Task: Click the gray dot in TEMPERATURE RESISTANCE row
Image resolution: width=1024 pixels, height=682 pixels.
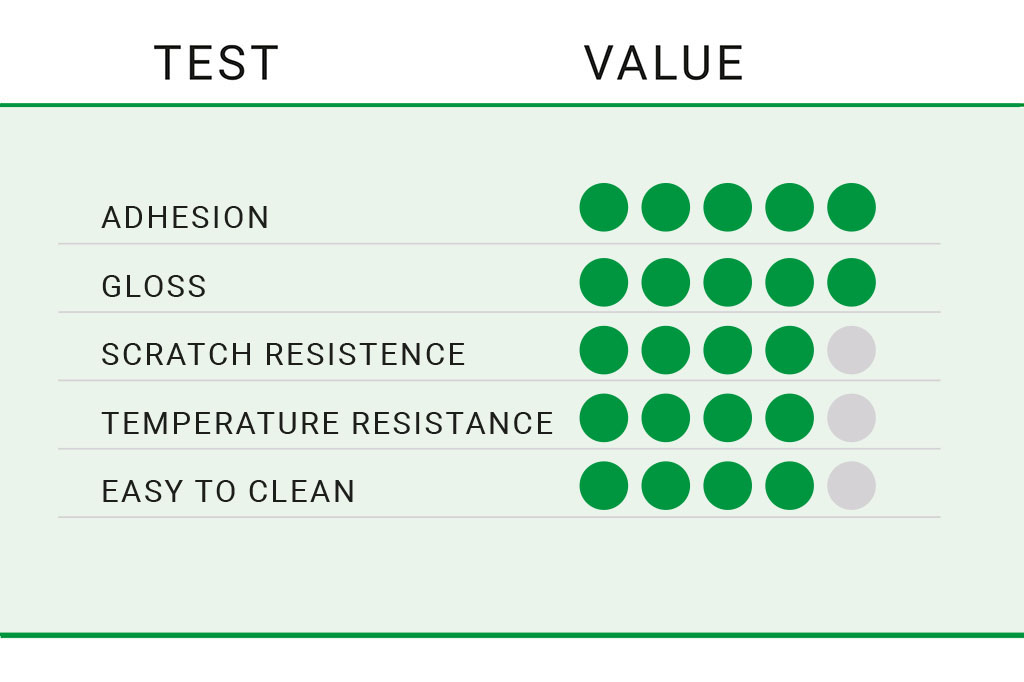Action: pyautogui.click(x=851, y=418)
